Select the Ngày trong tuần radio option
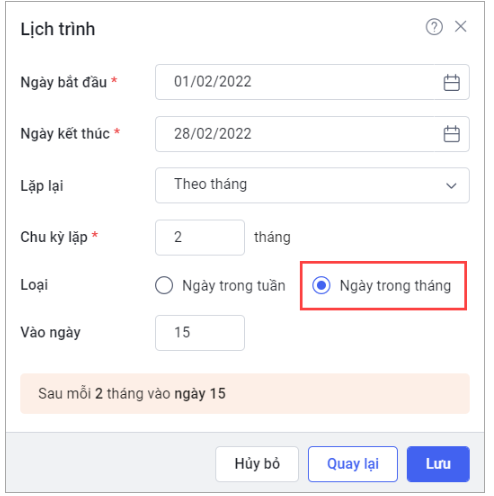This screenshot has height=496, width=494. (x=164, y=285)
